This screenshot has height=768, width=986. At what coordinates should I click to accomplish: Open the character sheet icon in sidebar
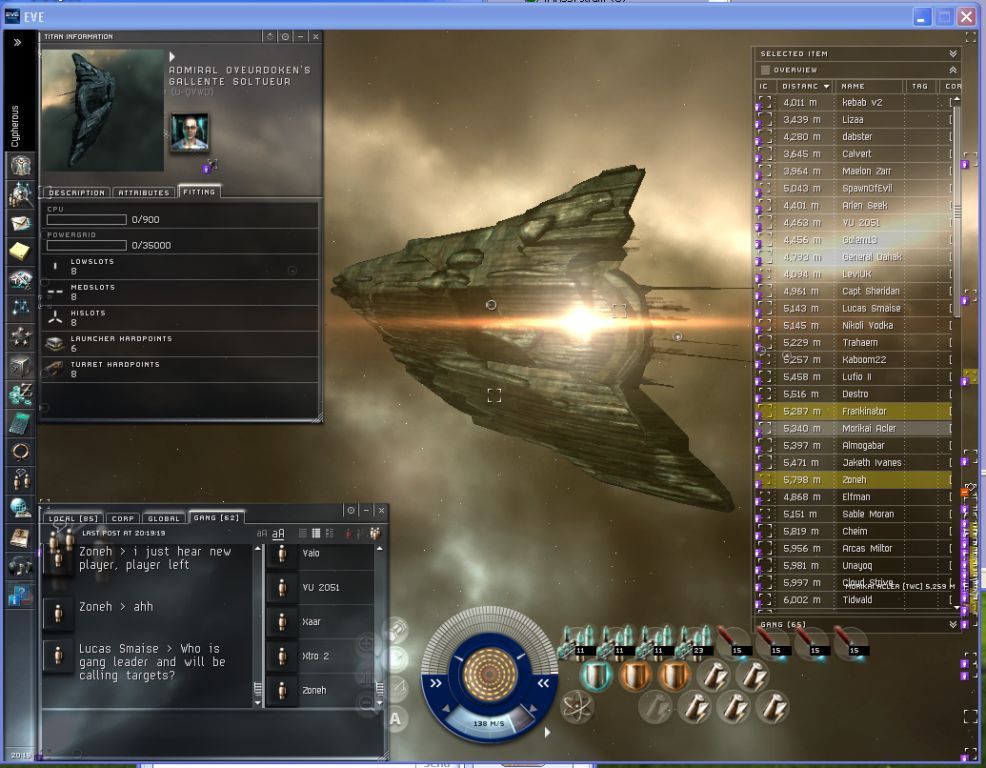tap(21, 166)
